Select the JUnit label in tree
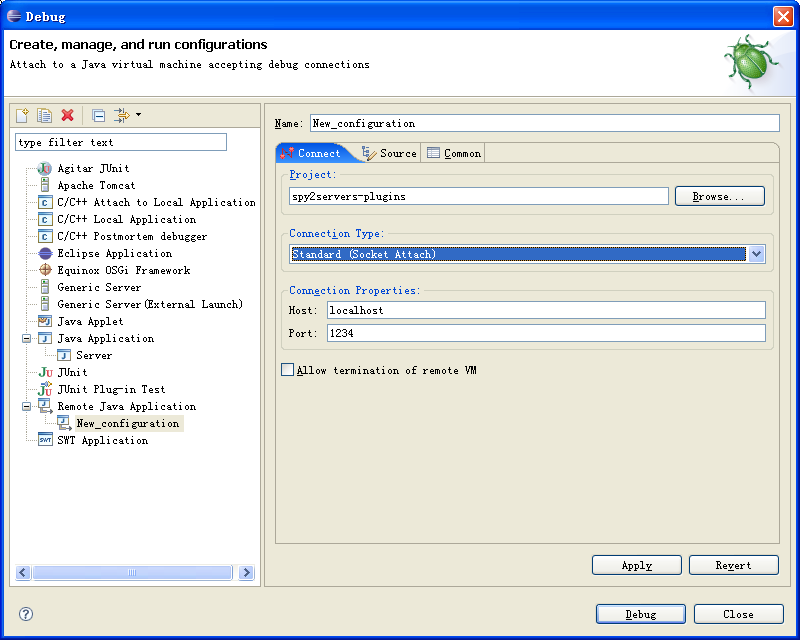The image size is (800, 640). [72, 373]
